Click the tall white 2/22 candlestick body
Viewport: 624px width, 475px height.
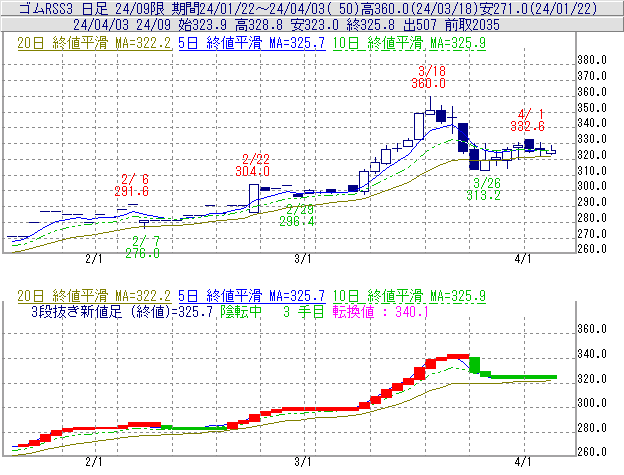(x=254, y=198)
